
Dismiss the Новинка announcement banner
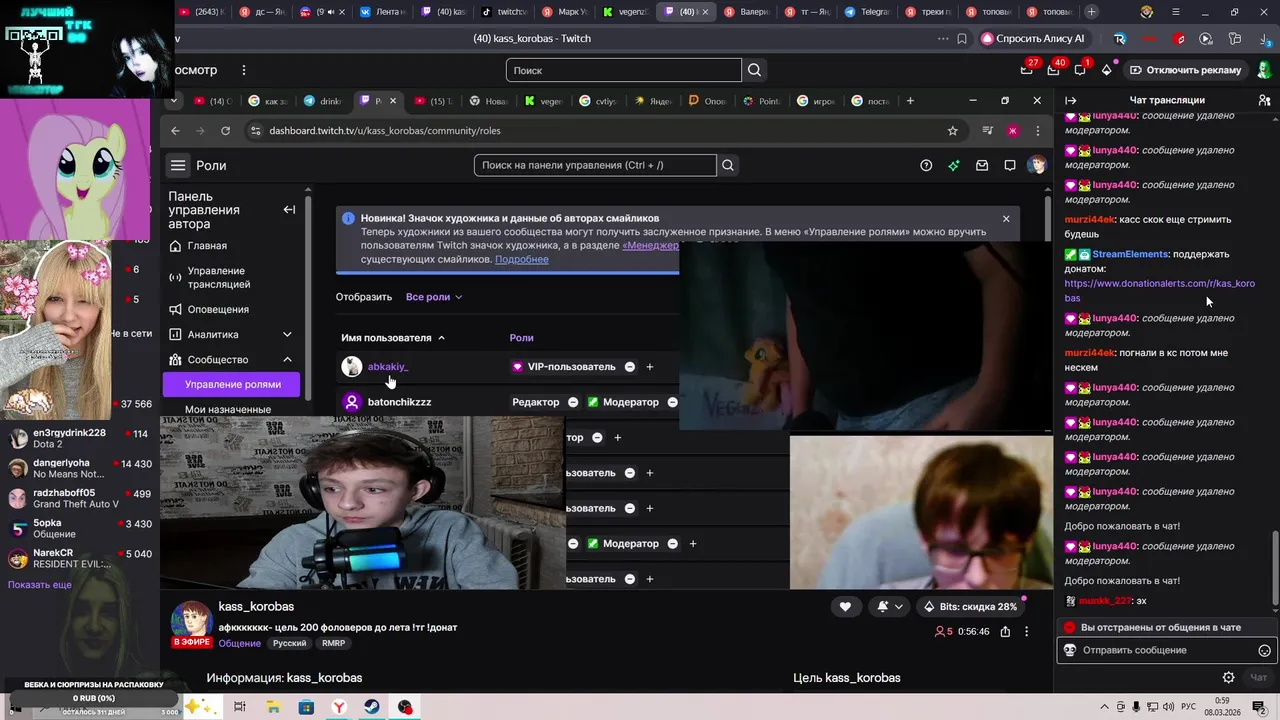point(1006,219)
